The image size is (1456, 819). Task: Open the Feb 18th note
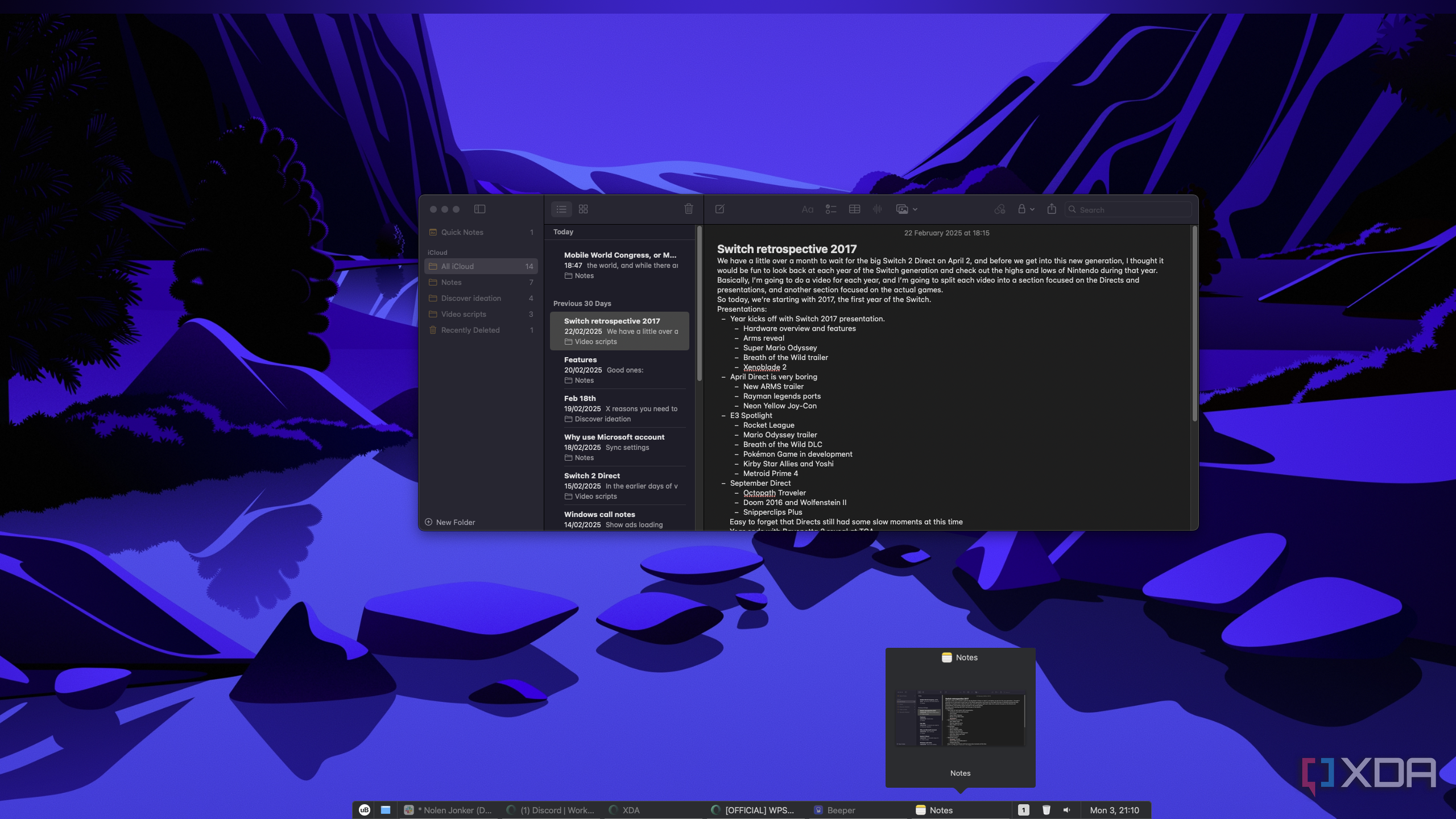(x=619, y=408)
